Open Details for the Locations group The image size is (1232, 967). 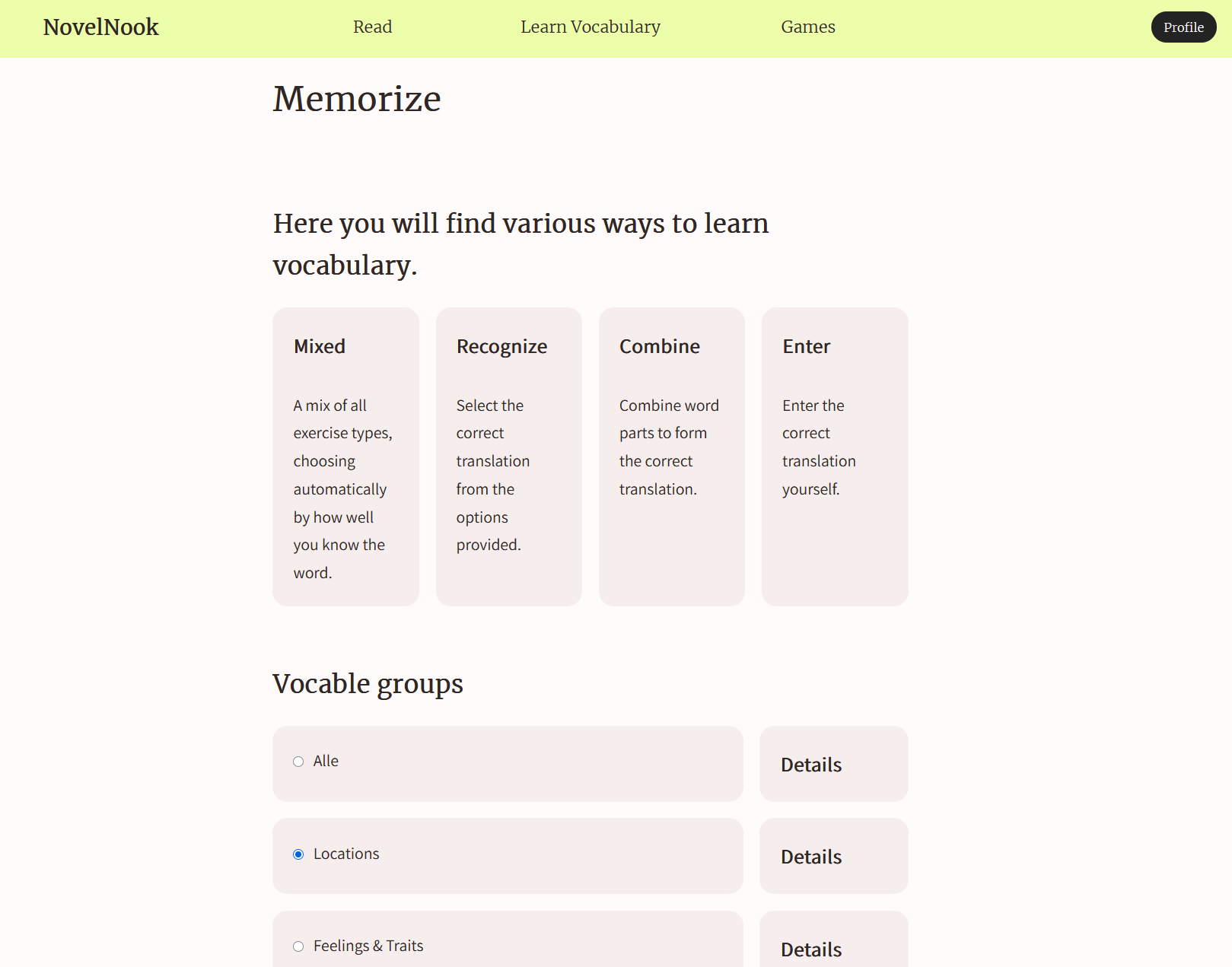click(833, 856)
